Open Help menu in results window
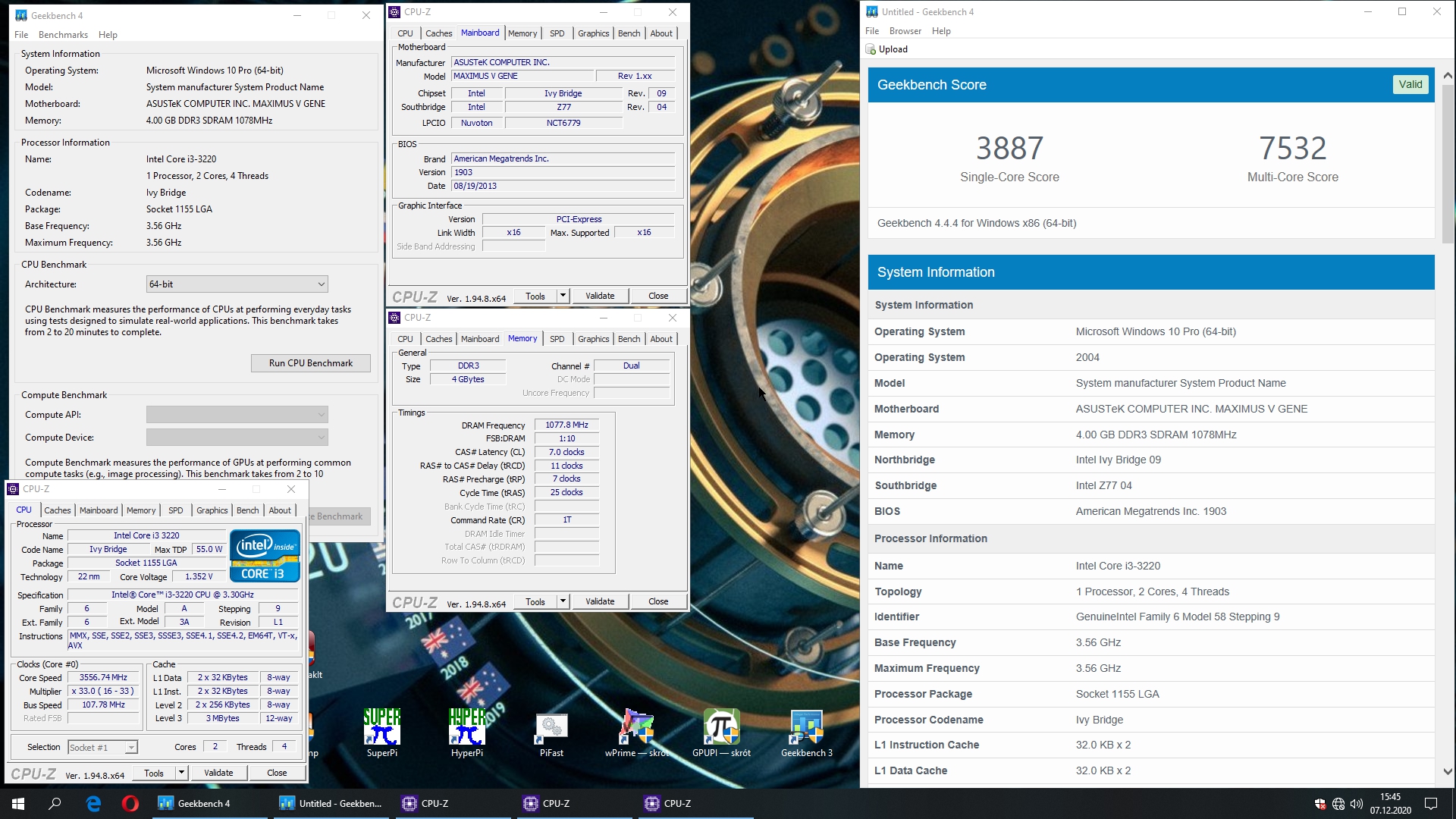 coord(941,31)
